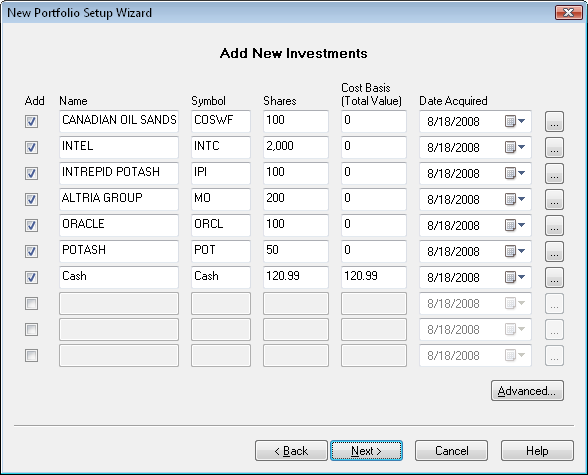Open calendar icon for INTREPID POTASH date
The image size is (588, 475).
point(510,173)
